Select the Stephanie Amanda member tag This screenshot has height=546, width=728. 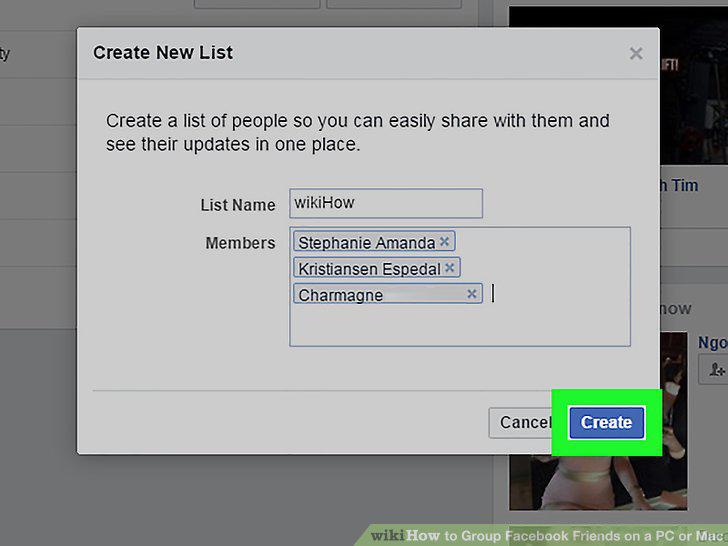pyautogui.click(x=366, y=242)
